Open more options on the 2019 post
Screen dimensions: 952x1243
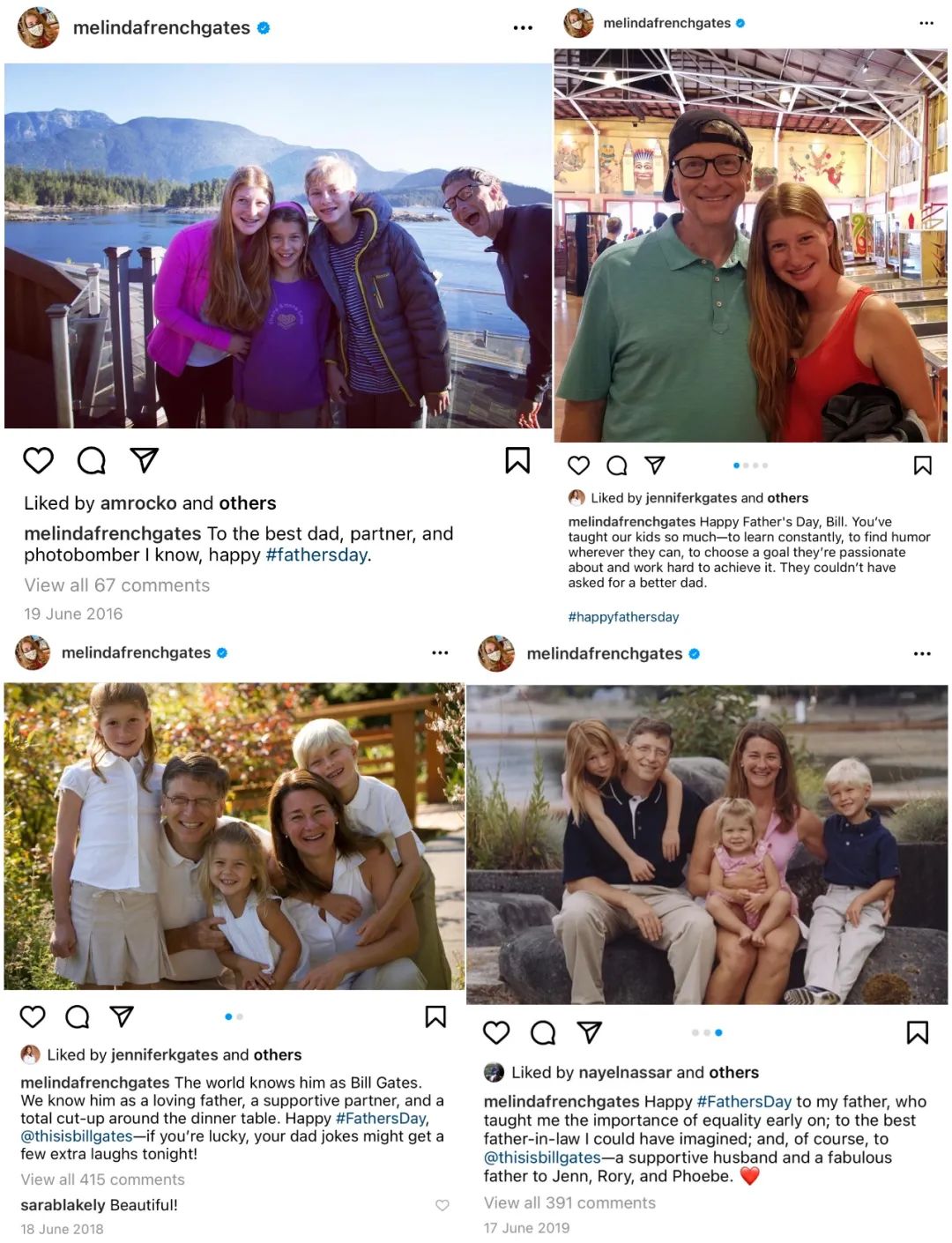922,654
